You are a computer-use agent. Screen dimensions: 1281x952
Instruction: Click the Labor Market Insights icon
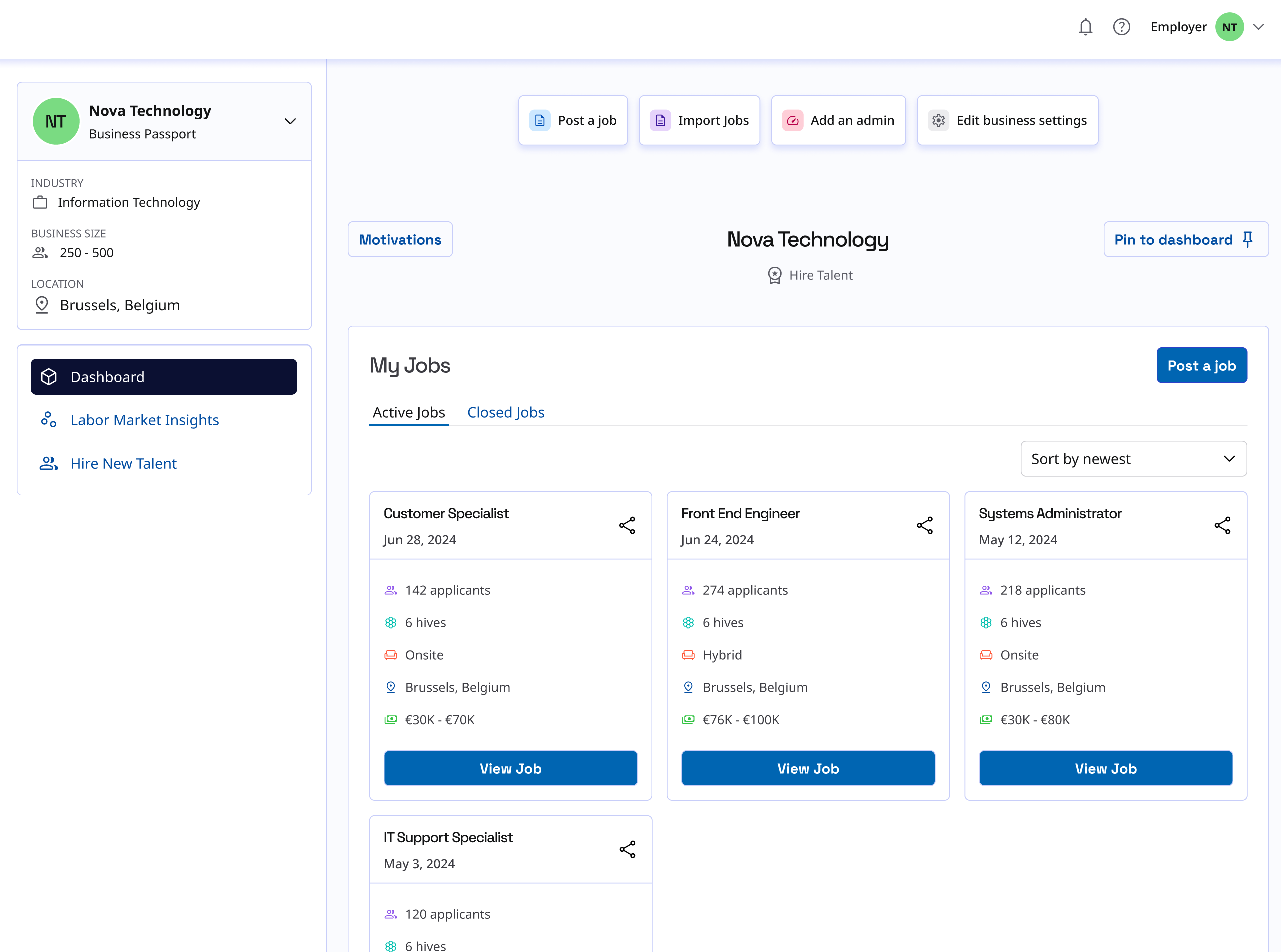pyautogui.click(x=49, y=420)
